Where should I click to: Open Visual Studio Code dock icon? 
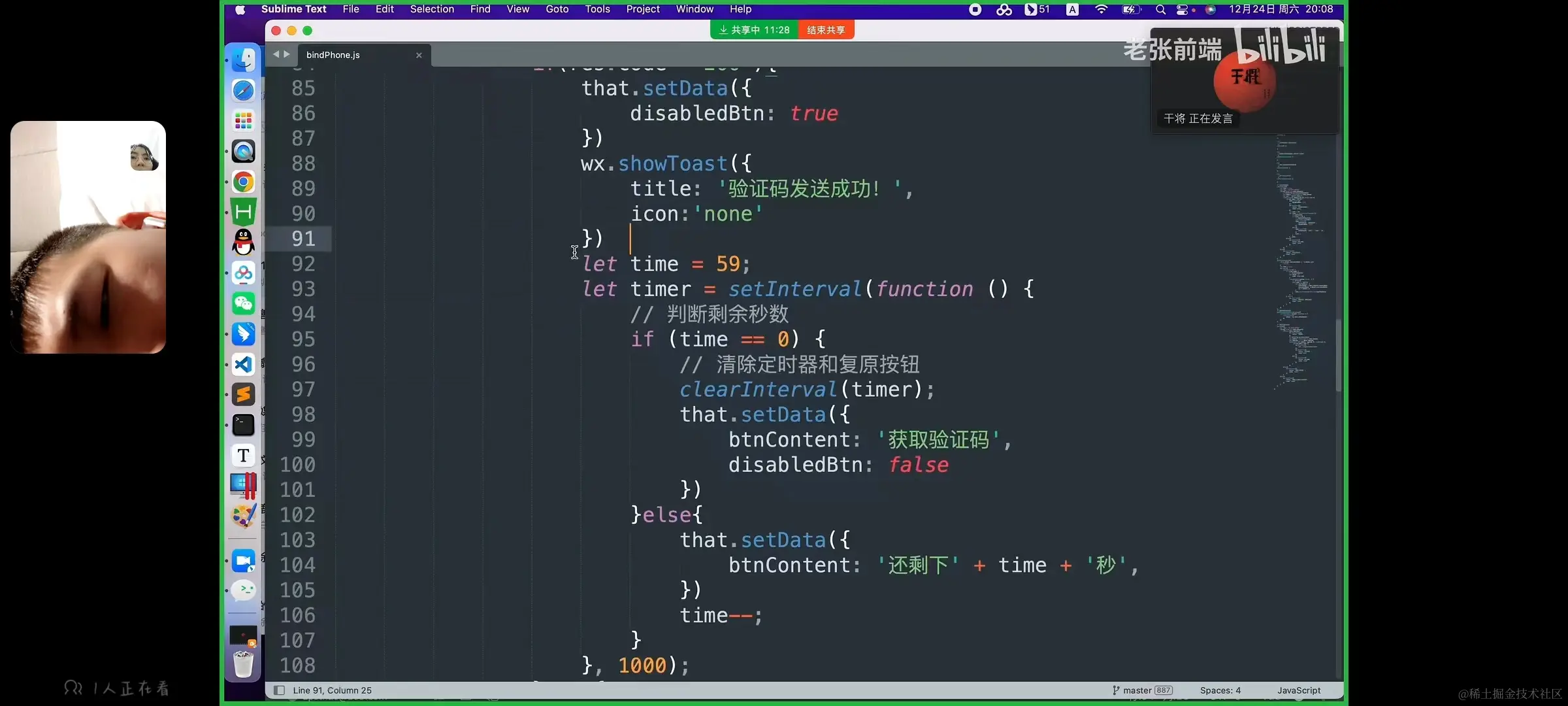(243, 364)
